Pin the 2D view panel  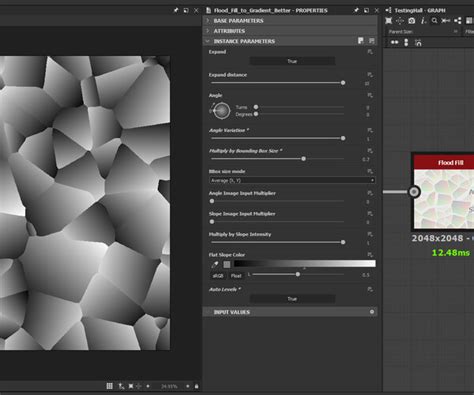(176, 10)
